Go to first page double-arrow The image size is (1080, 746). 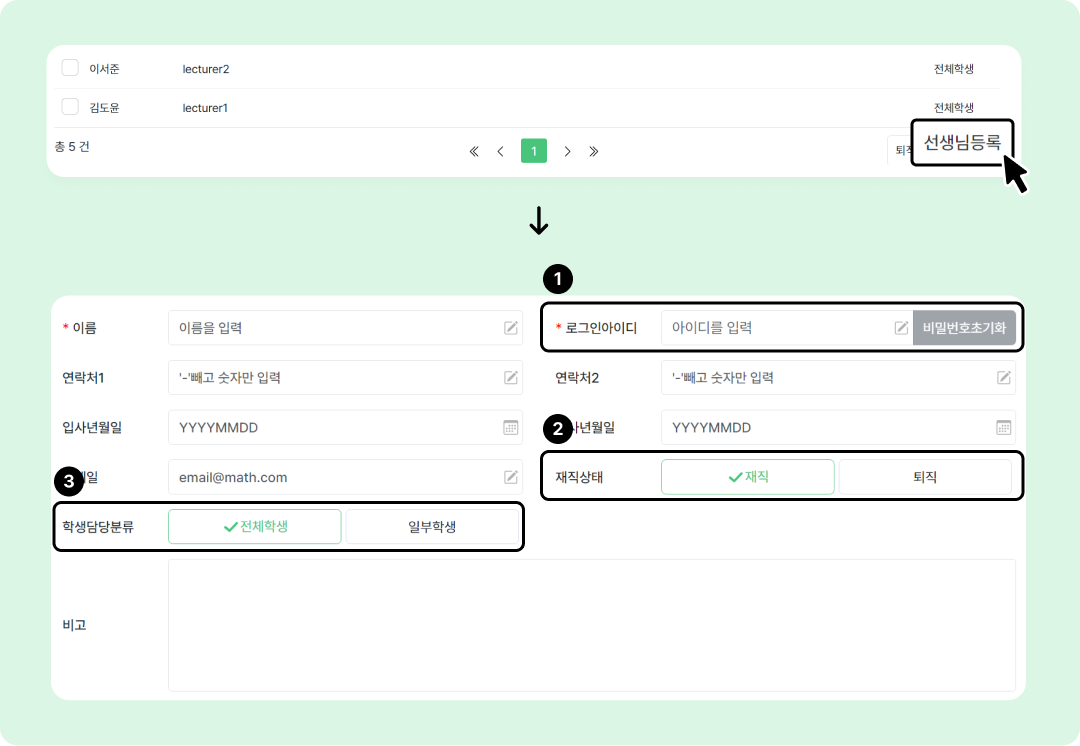tap(474, 151)
